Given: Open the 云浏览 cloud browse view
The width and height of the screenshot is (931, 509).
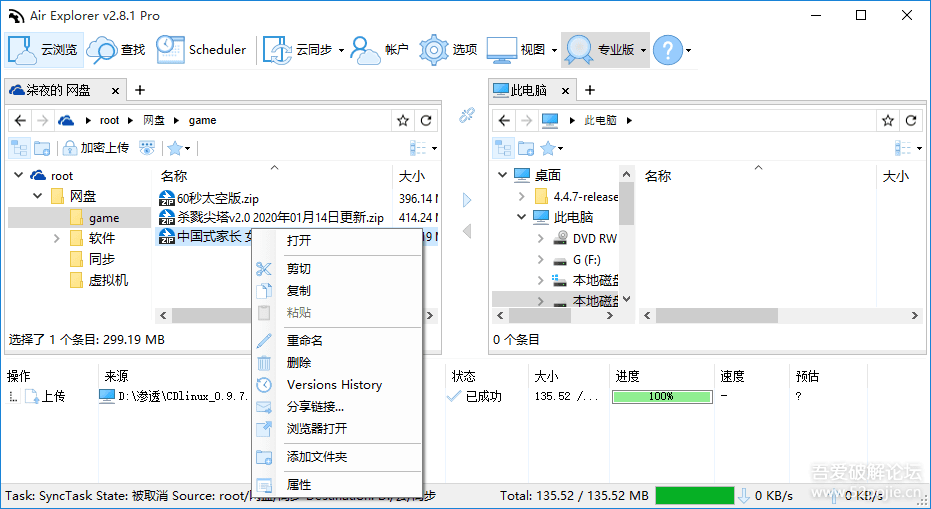Looking at the screenshot, I should (44, 50).
